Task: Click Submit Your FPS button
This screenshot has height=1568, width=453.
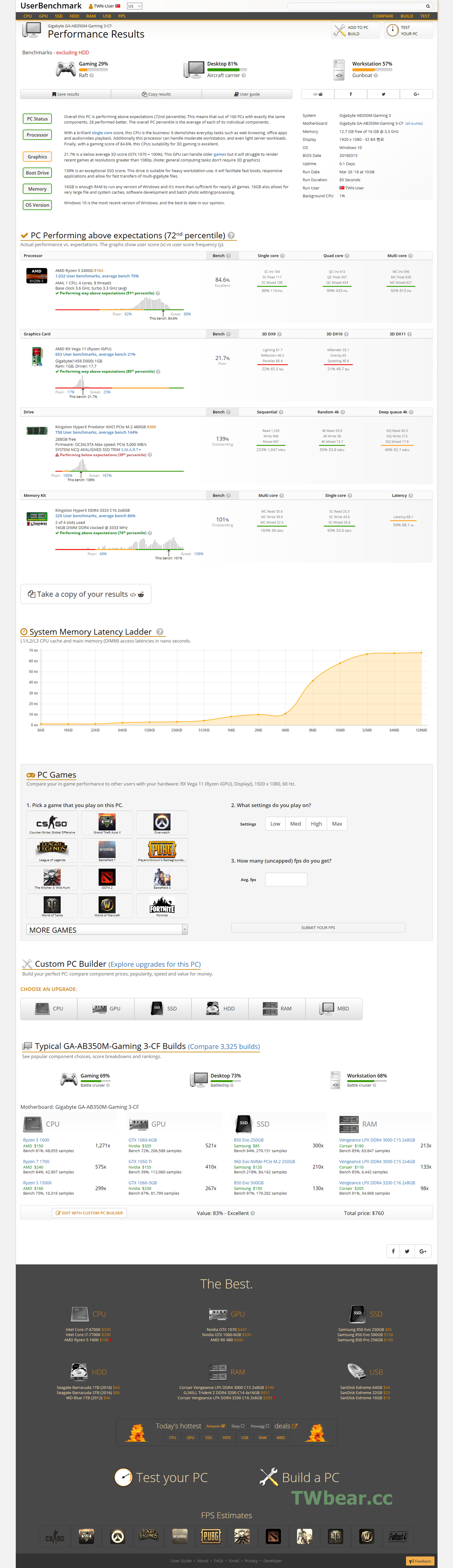Action: [318, 928]
